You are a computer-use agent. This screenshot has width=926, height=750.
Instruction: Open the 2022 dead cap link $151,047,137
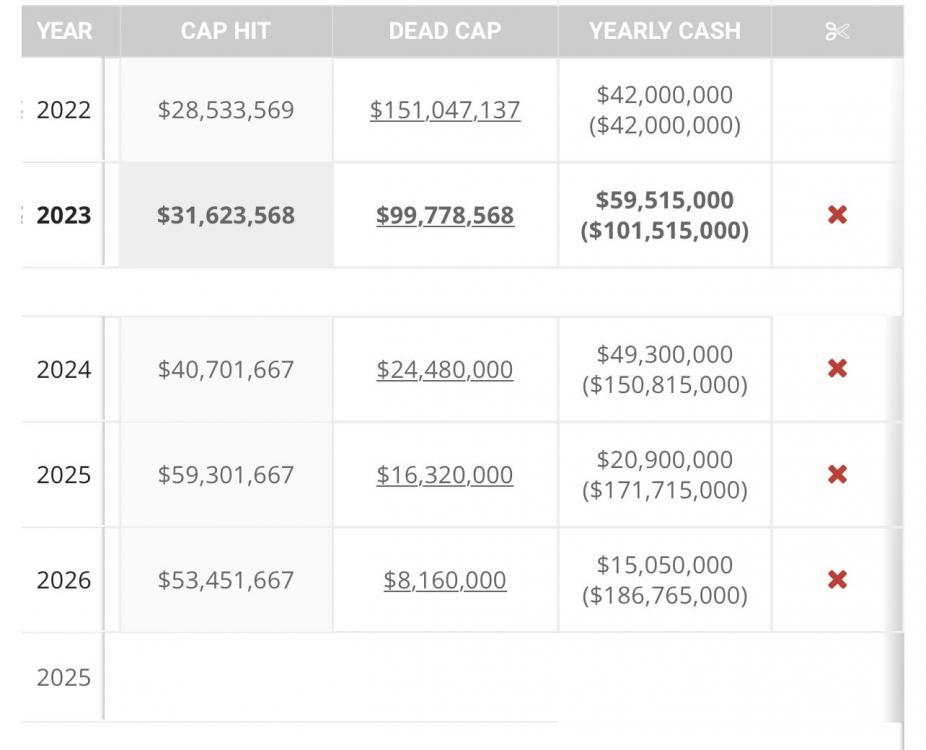445,110
